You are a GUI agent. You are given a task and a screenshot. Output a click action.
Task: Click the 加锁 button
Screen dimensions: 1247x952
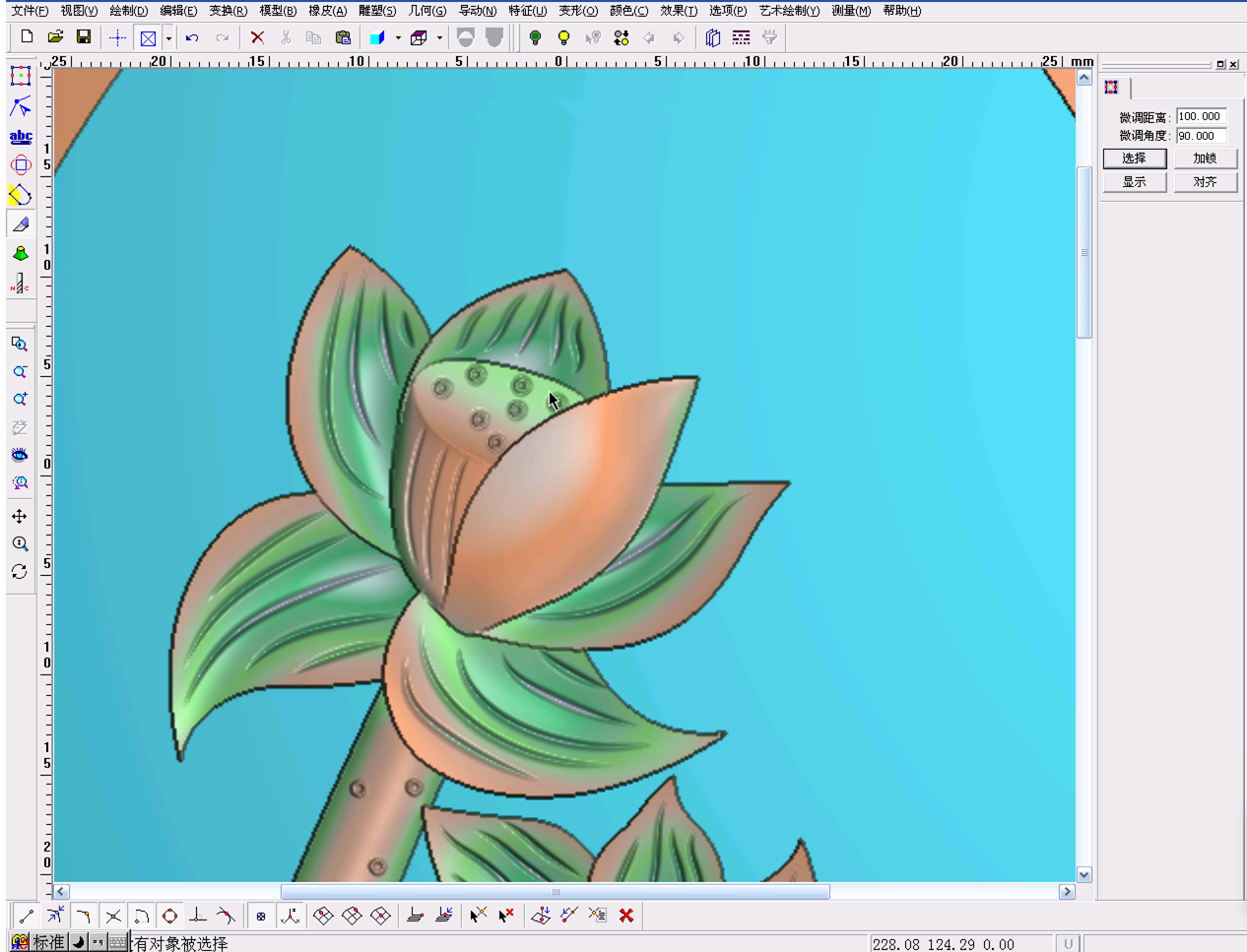(x=1205, y=159)
